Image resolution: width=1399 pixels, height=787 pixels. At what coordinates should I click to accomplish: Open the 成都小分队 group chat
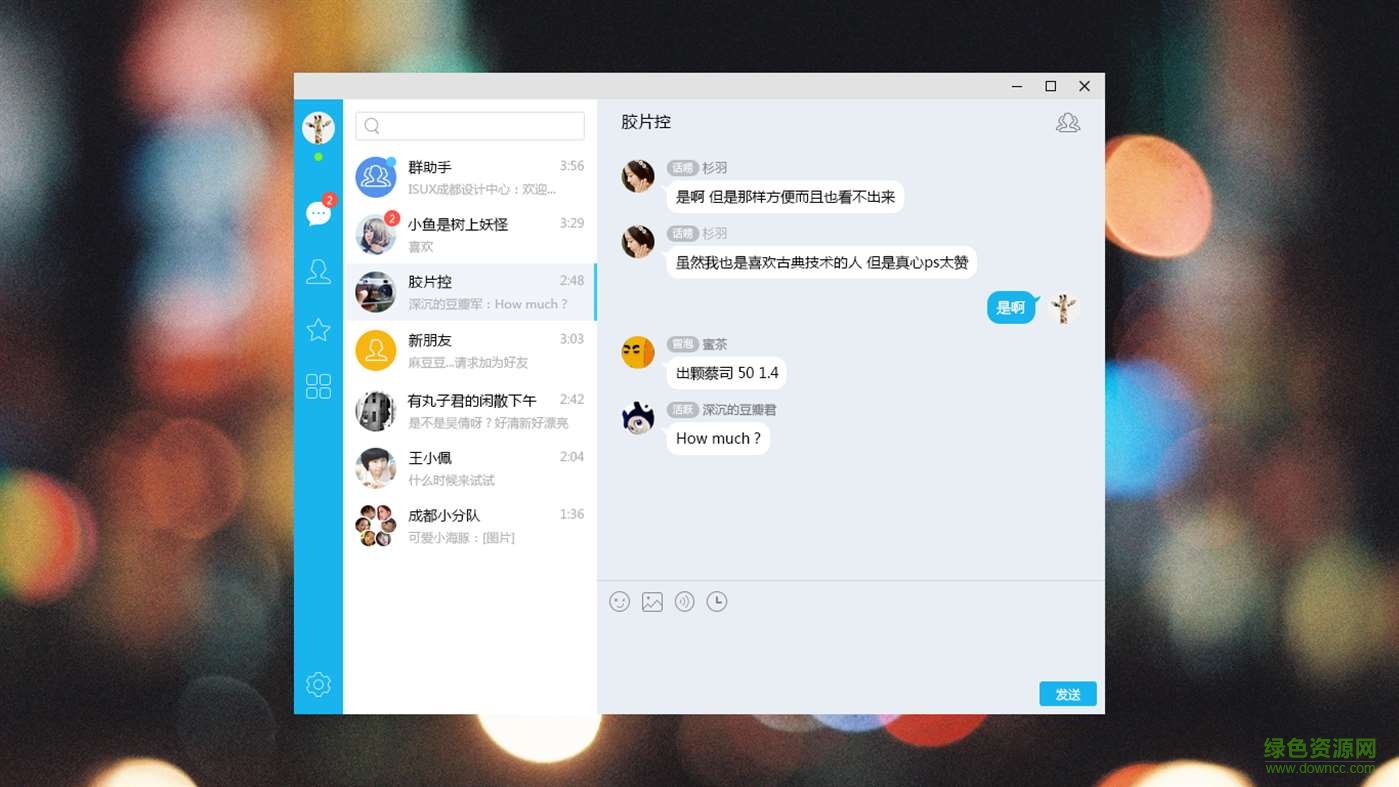click(470, 525)
